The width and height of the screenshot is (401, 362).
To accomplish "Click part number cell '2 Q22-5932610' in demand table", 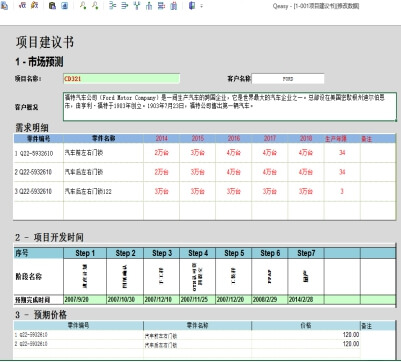I will [x=38, y=172].
